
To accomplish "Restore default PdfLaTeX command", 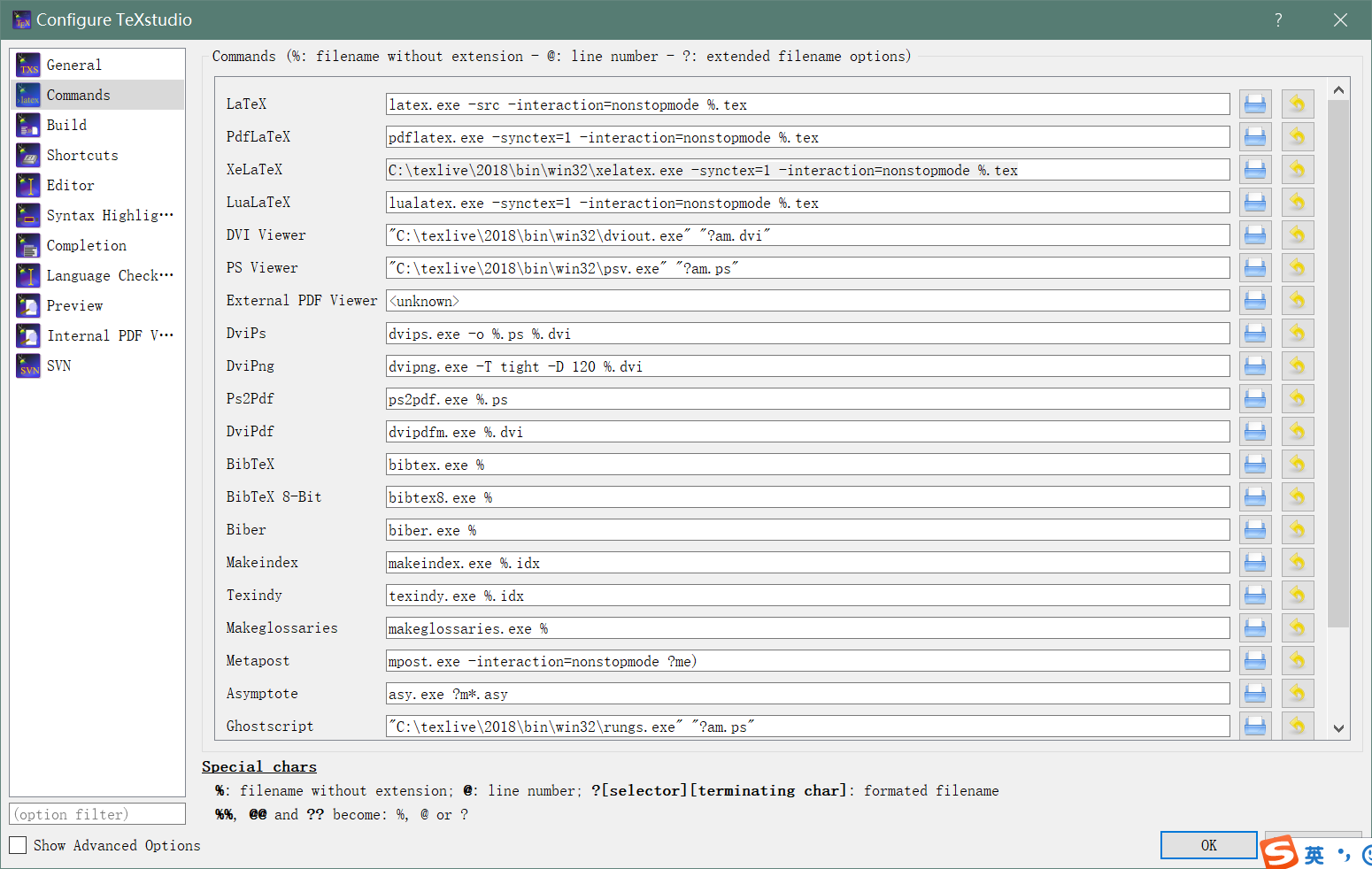I will [1297, 136].
